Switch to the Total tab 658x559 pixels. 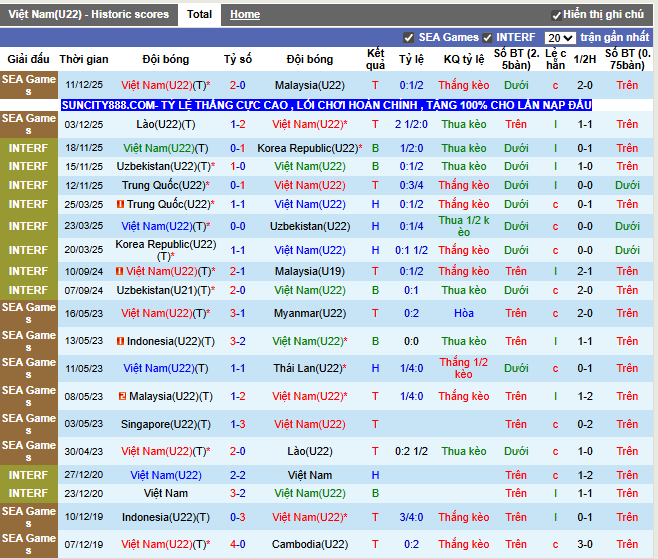199,14
